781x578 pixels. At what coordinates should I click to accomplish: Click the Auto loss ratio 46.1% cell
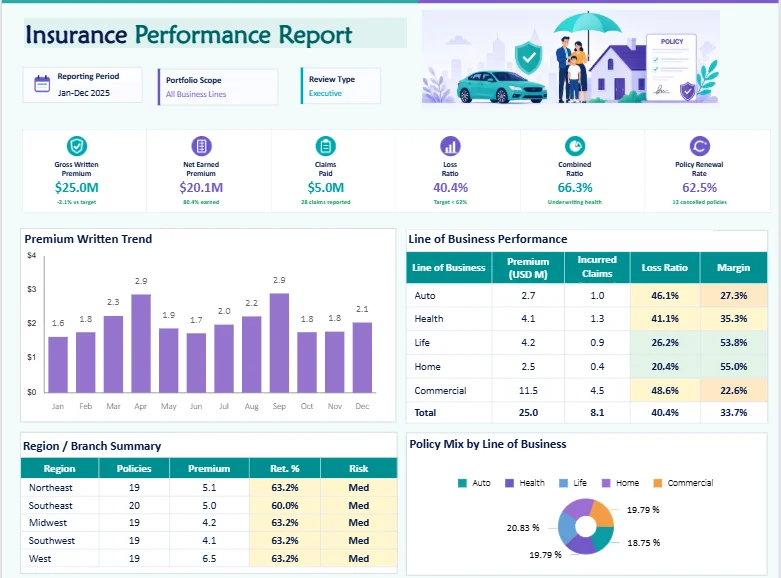[665, 295]
